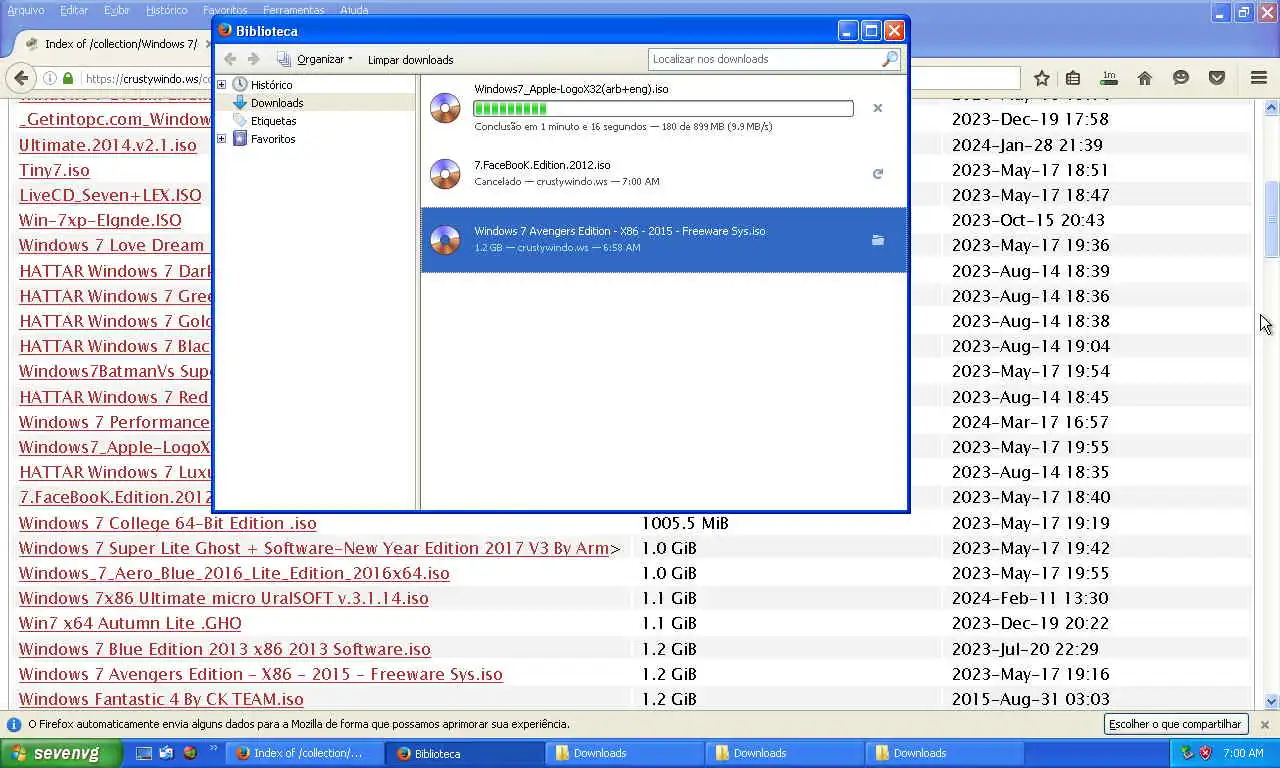Open Windows 7x86 Ultimate micro UralSOFT link
Screen dimensions: 1280x768
click(x=224, y=598)
